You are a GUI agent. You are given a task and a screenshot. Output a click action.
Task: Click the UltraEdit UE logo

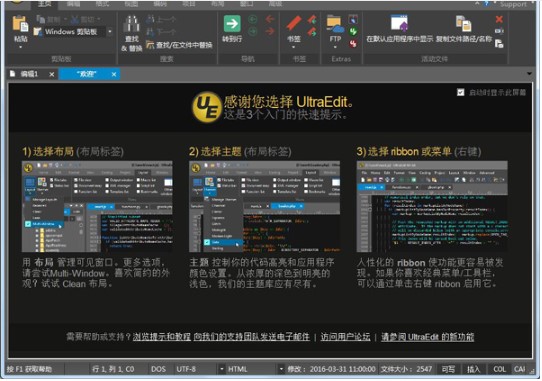[206, 107]
